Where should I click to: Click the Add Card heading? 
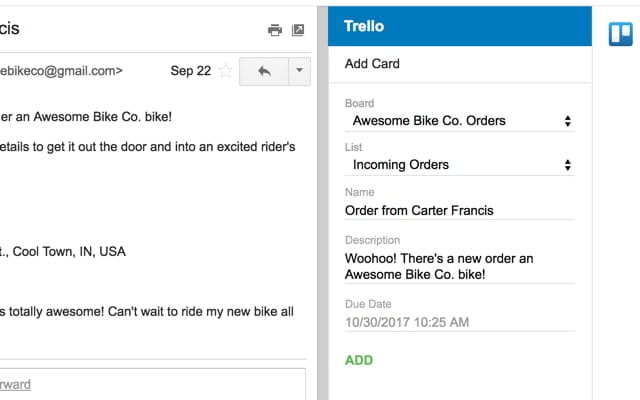click(372, 64)
